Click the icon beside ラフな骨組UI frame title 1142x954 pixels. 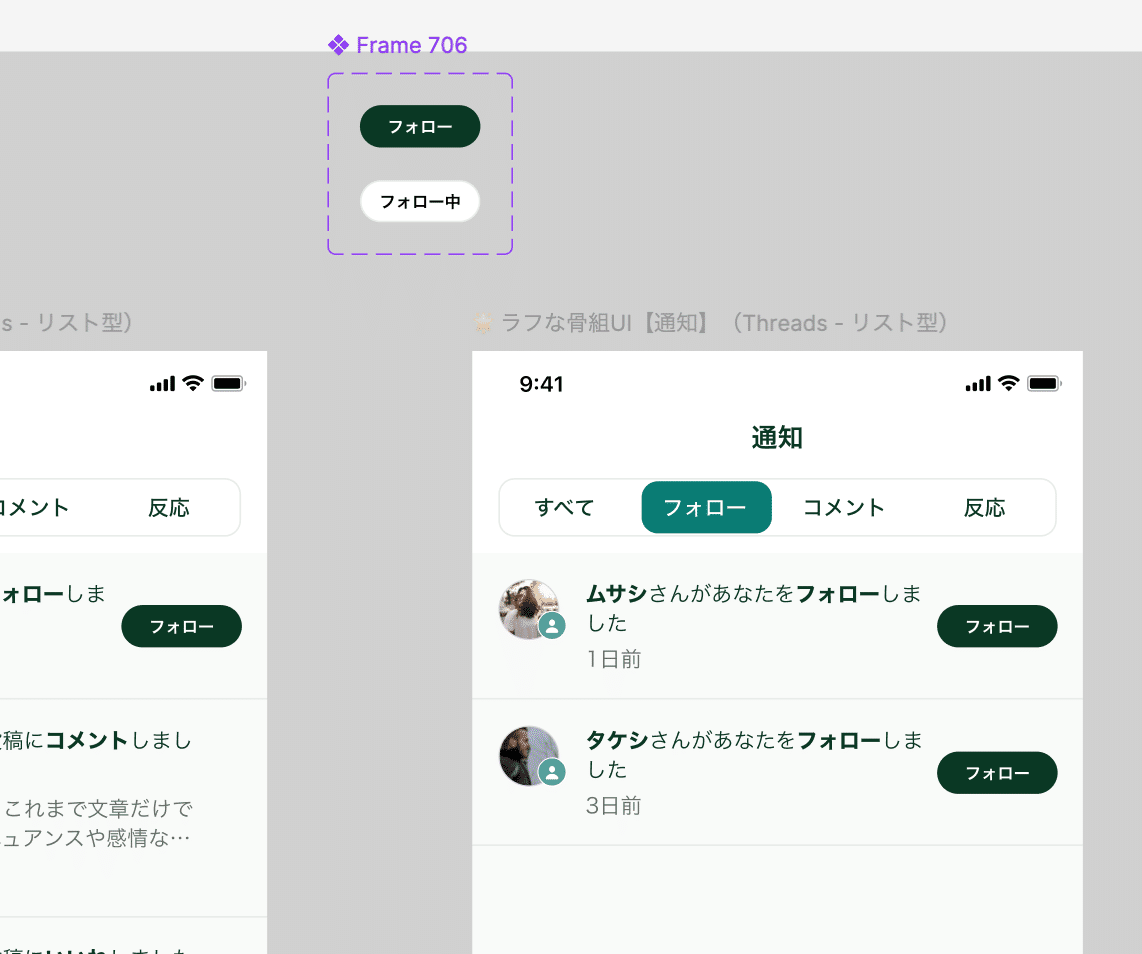click(483, 323)
